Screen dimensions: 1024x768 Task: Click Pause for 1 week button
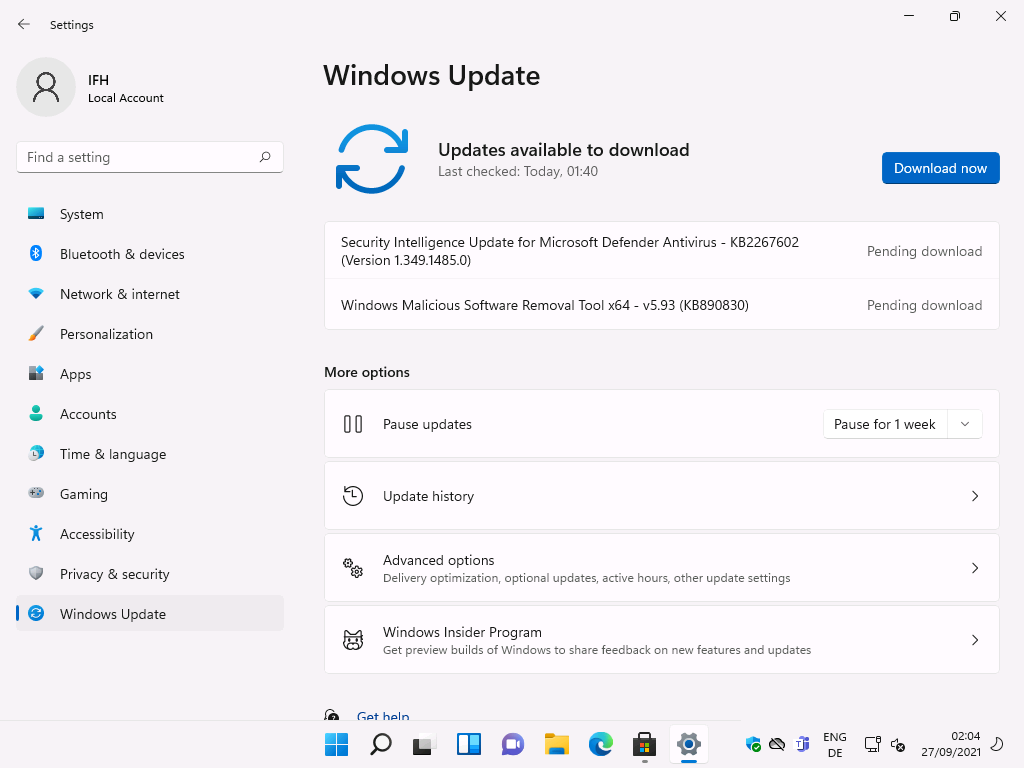pyautogui.click(x=885, y=424)
